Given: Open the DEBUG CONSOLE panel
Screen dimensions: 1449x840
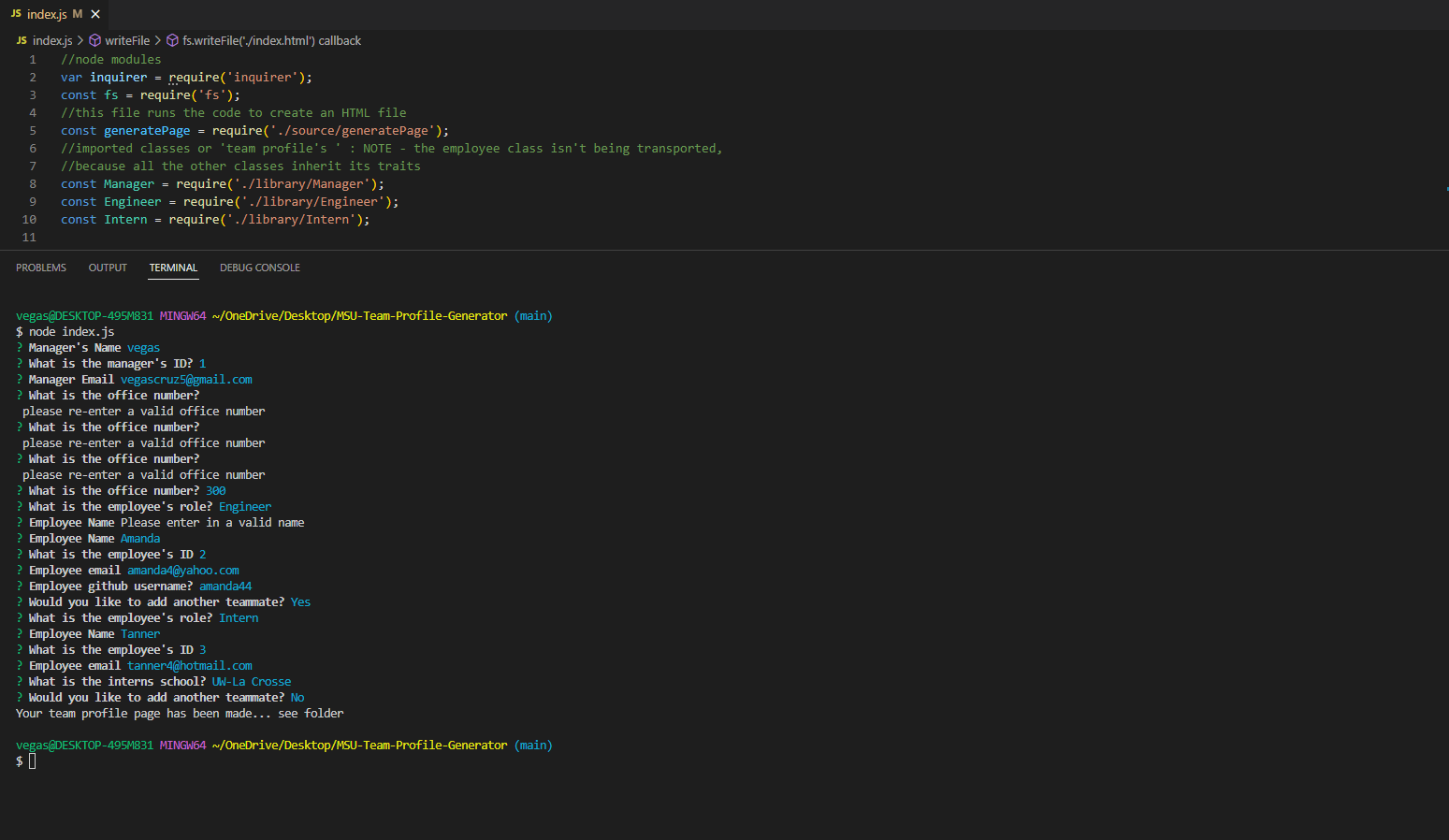Looking at the screenshot, I should coord(259,268).
